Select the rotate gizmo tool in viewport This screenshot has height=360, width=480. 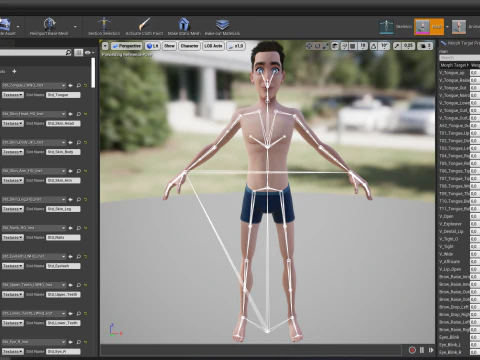pos(318,46)
